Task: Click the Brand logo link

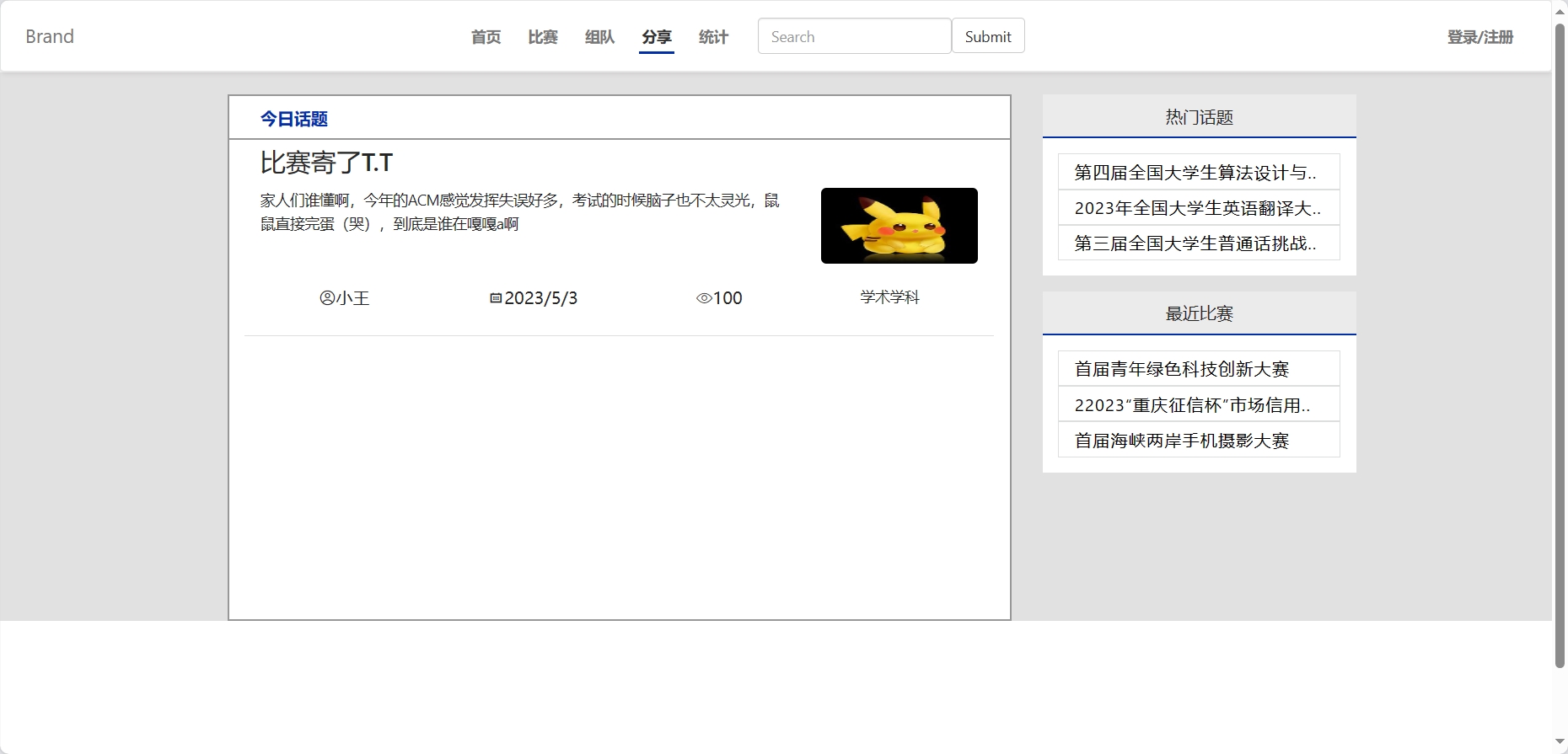Action: (x=50, y=36)
